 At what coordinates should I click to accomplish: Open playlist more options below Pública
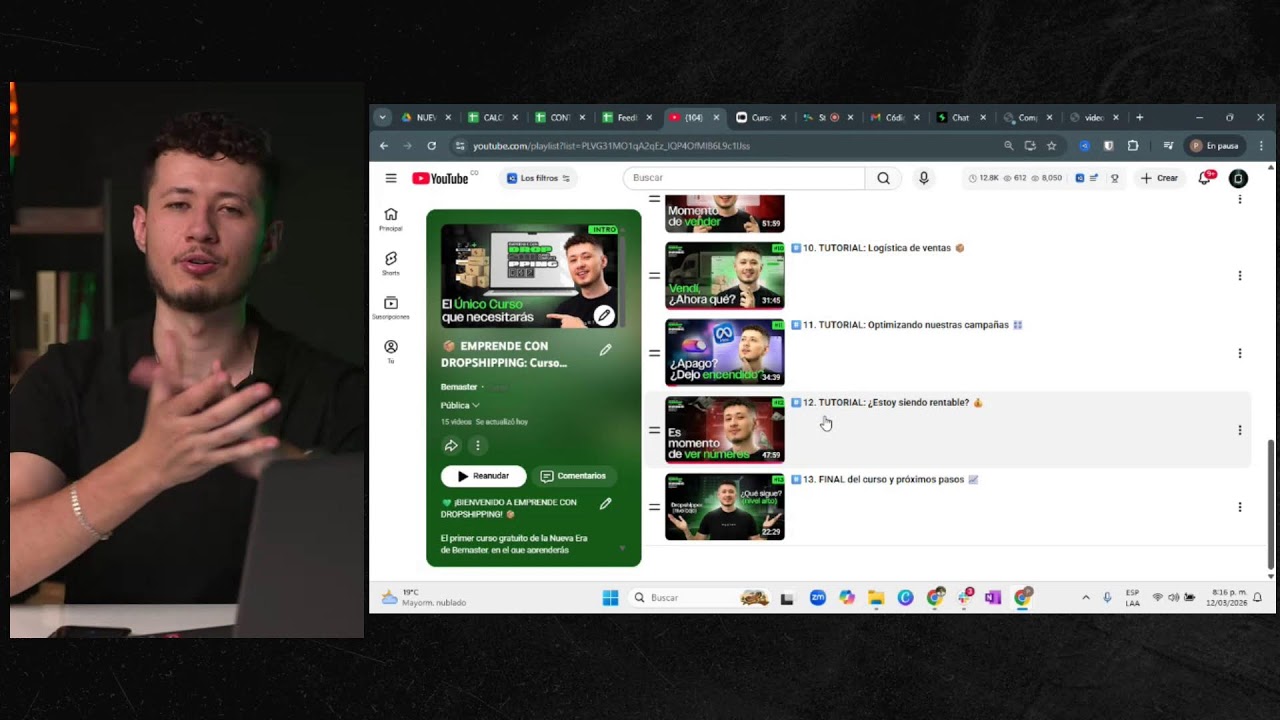pos(478,446)
